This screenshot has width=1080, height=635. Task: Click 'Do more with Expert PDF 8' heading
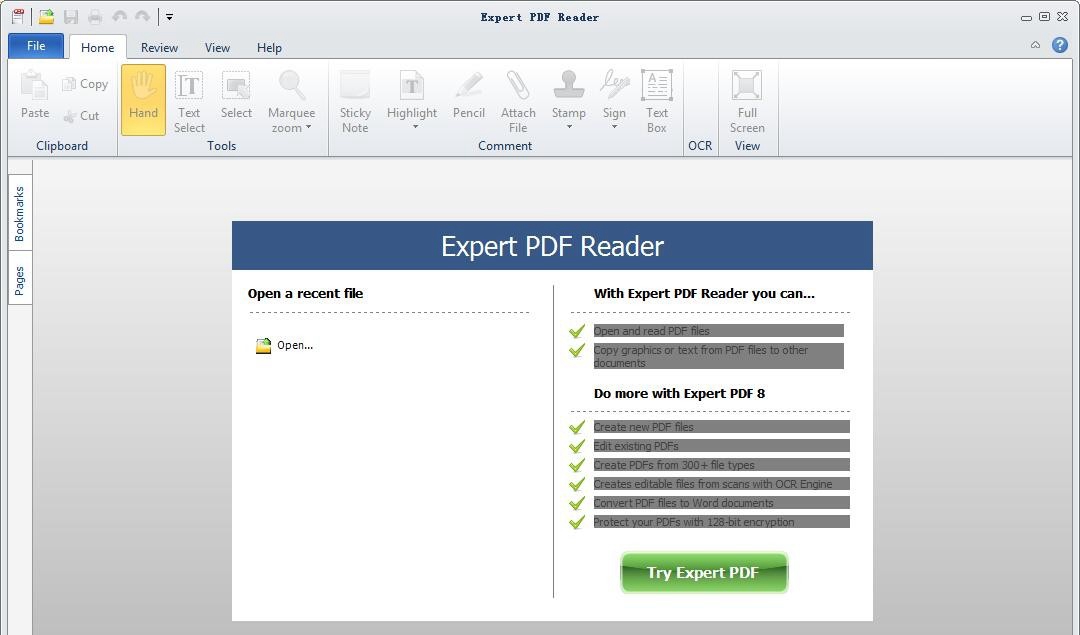pos(679,394)
